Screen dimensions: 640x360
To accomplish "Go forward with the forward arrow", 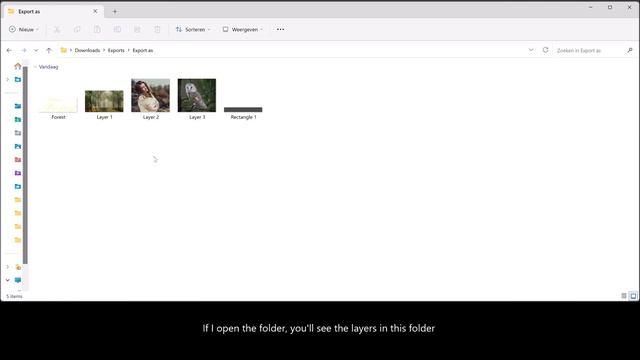I will pos(24,50).
